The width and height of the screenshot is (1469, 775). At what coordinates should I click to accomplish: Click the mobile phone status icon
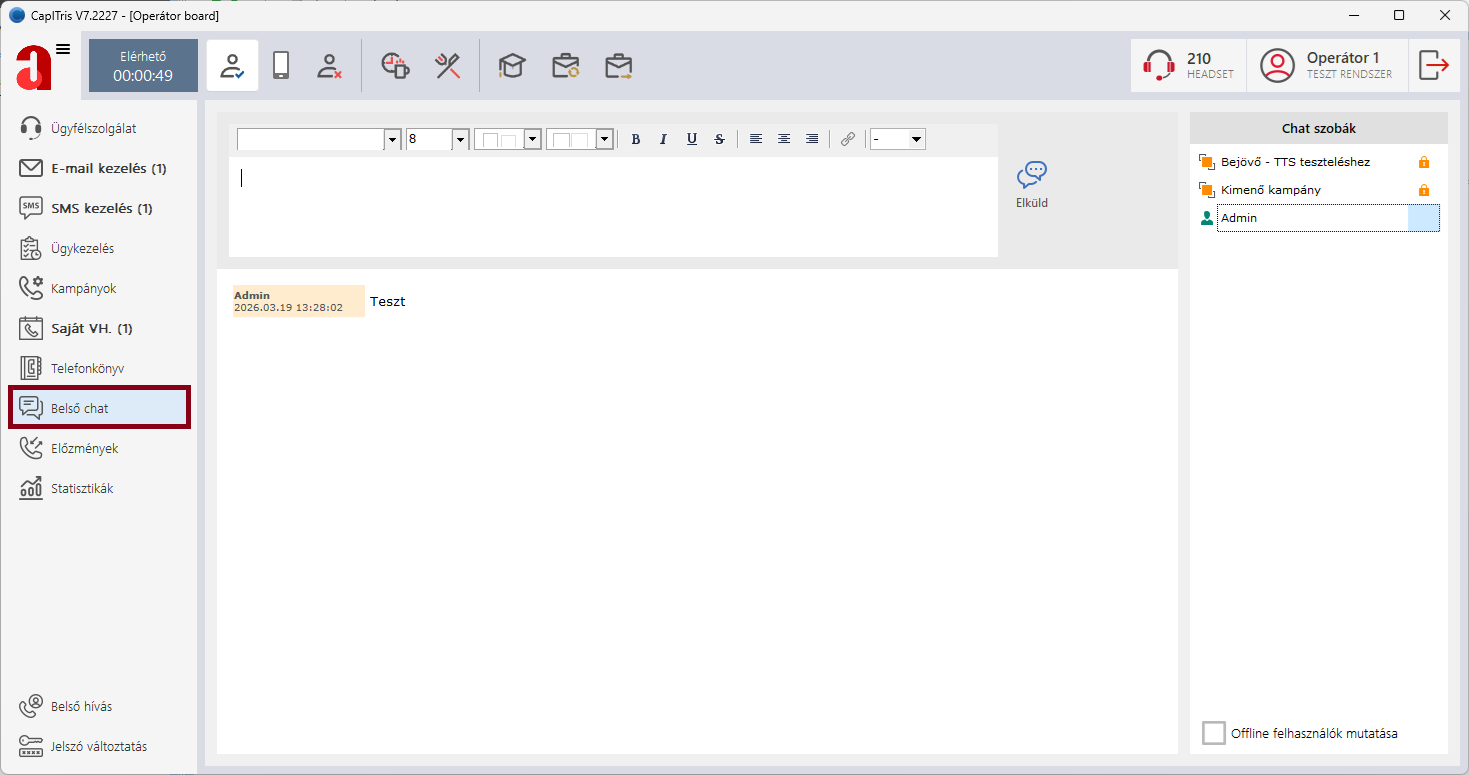[x=281, y=66]
